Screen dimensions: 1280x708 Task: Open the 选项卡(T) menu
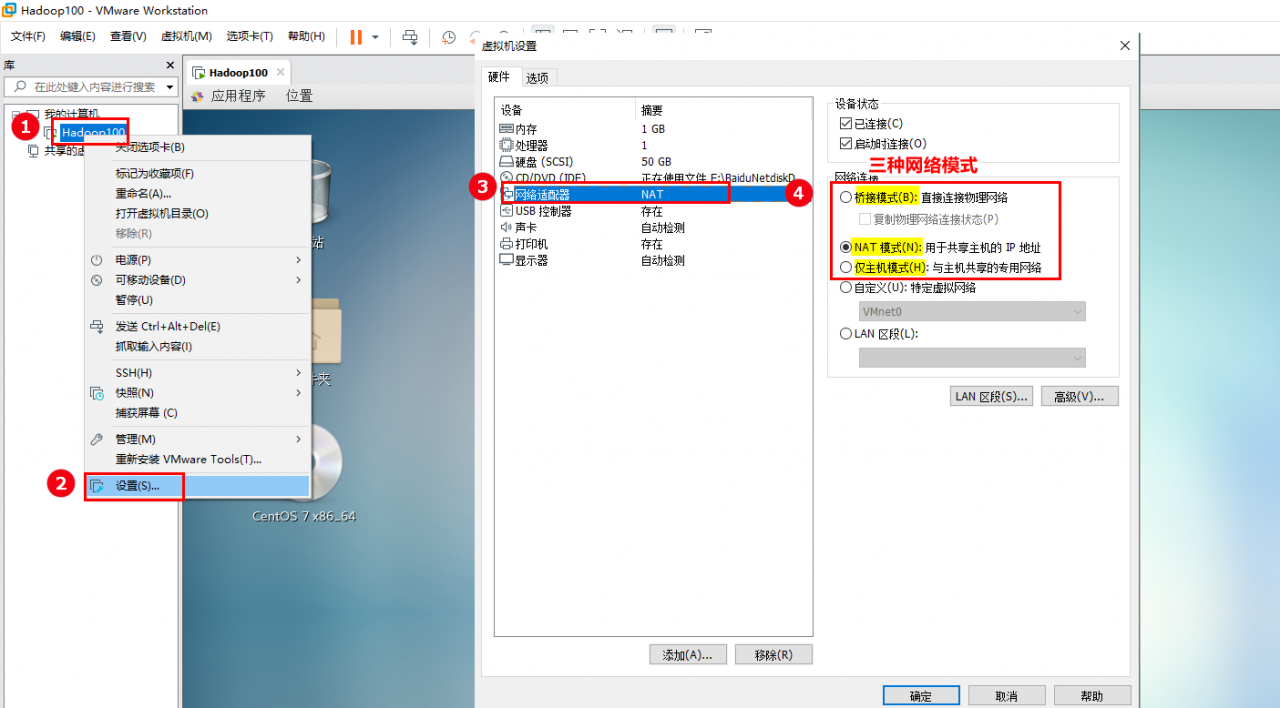[x=250, y=37]
